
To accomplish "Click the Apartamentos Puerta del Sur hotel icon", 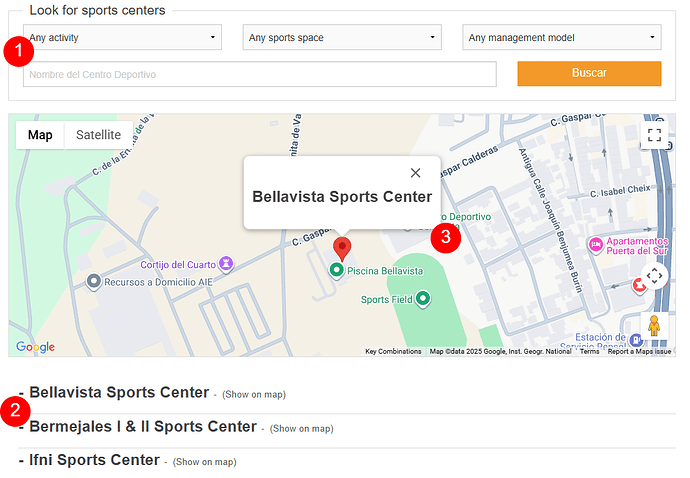I will (x=596, y=244).
